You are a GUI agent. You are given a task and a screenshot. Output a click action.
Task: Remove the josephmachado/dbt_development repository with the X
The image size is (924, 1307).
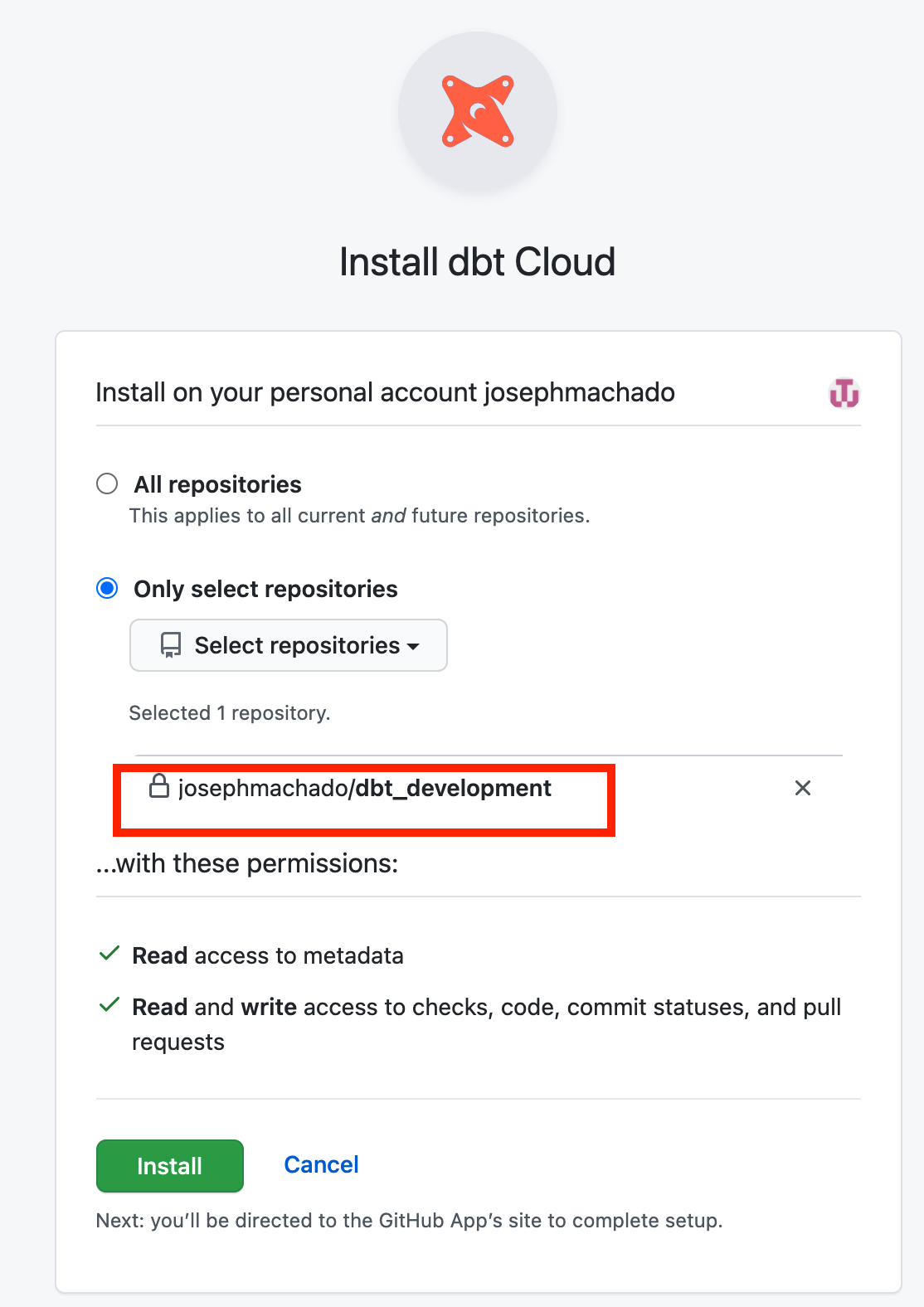point(802,788)
